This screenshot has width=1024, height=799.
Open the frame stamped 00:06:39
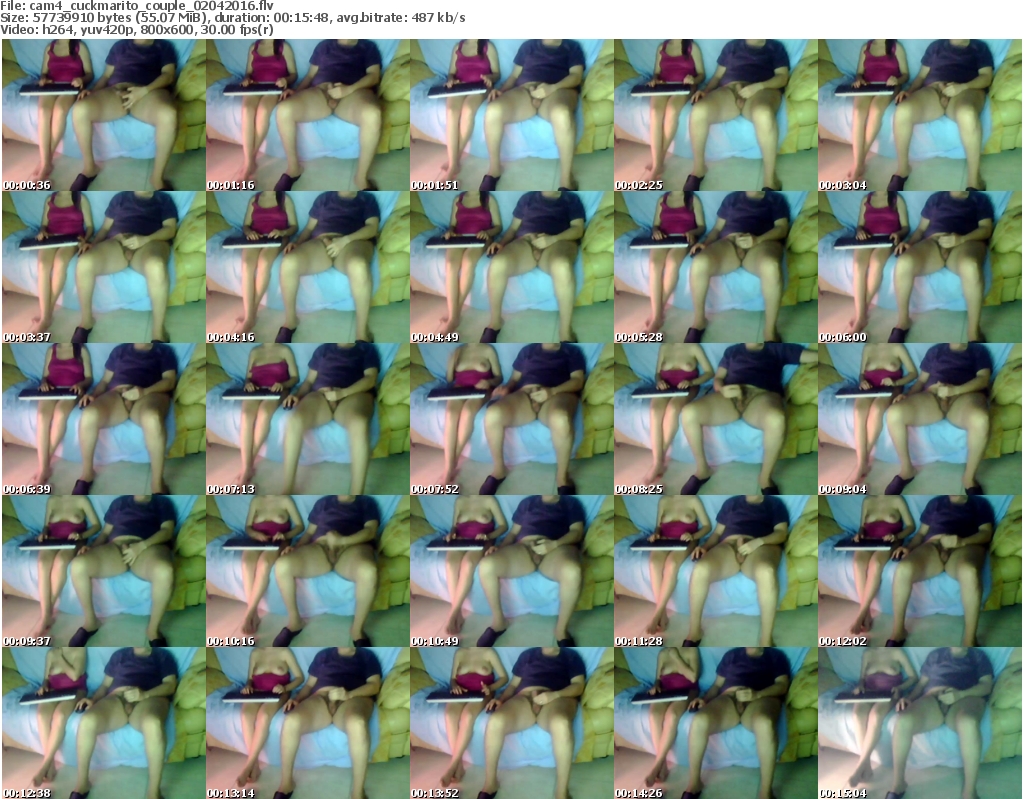104,419
